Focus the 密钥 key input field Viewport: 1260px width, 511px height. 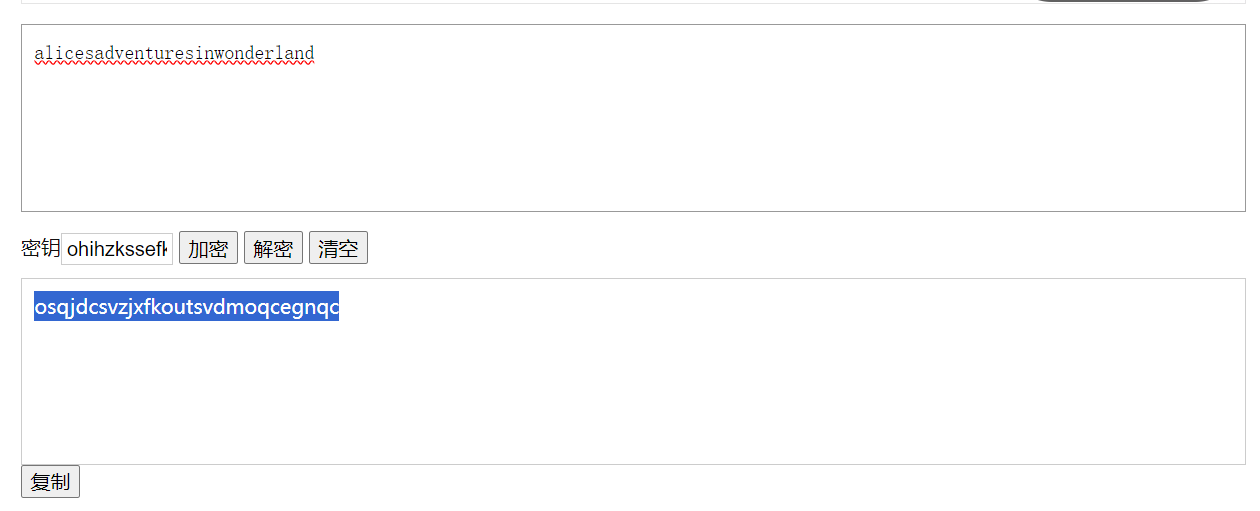pos(117,249)
